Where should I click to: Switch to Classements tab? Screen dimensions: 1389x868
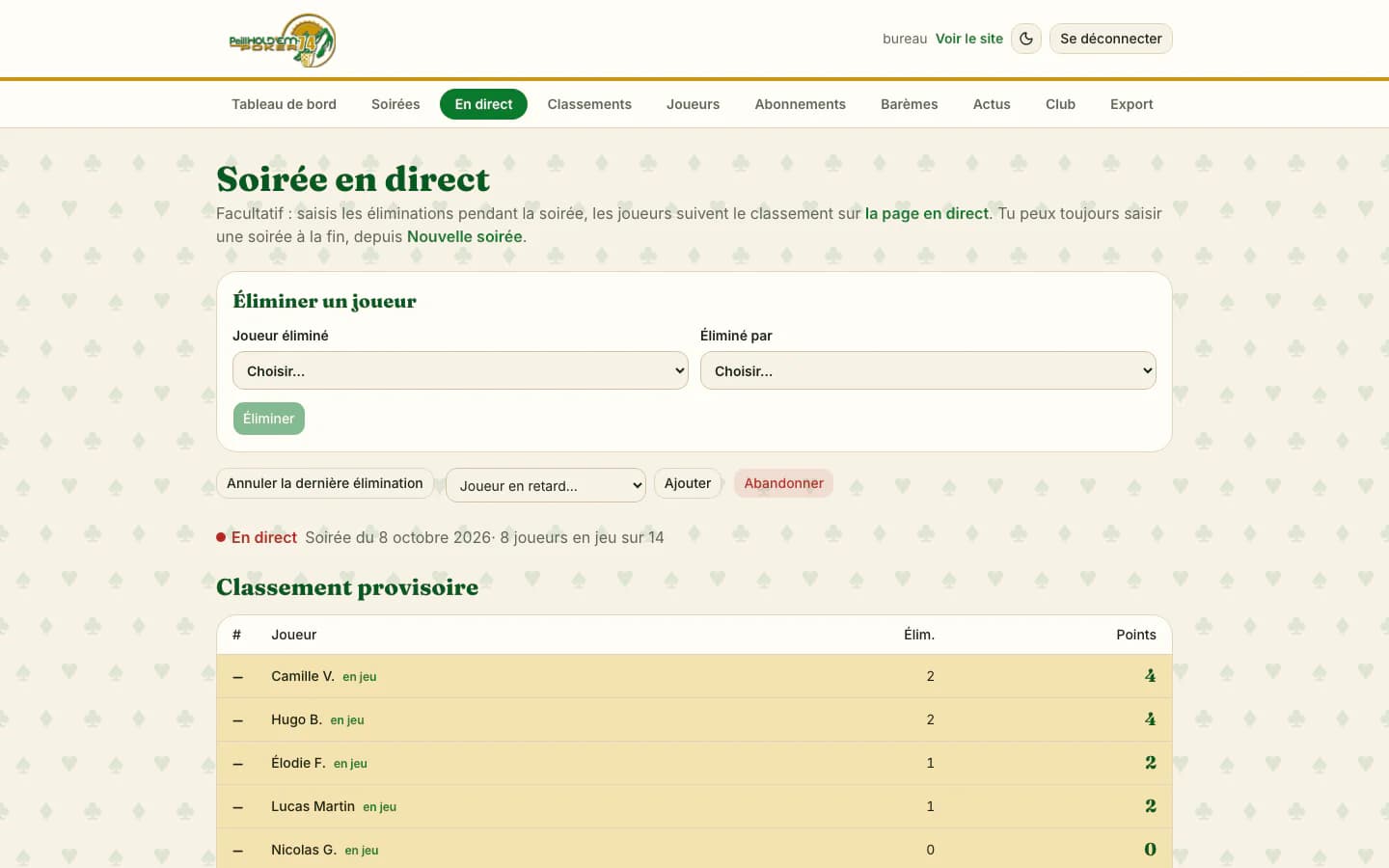[589, 104]
